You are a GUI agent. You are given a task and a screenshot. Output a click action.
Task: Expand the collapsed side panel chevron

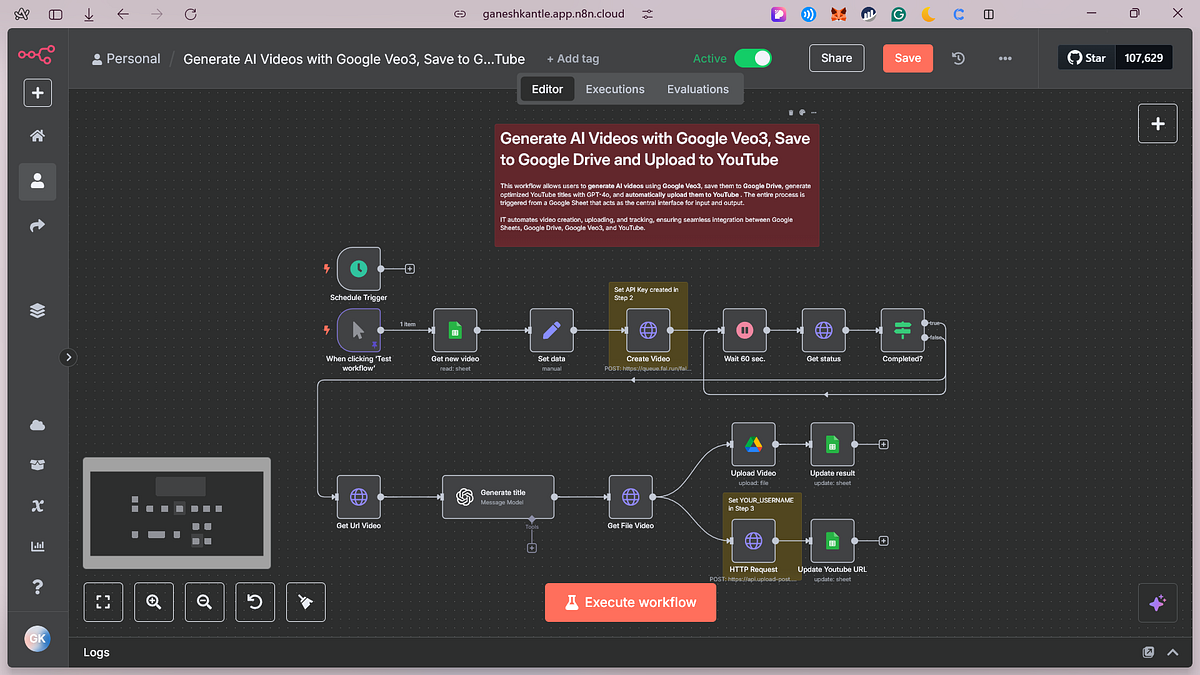click(x=68, y=356)
